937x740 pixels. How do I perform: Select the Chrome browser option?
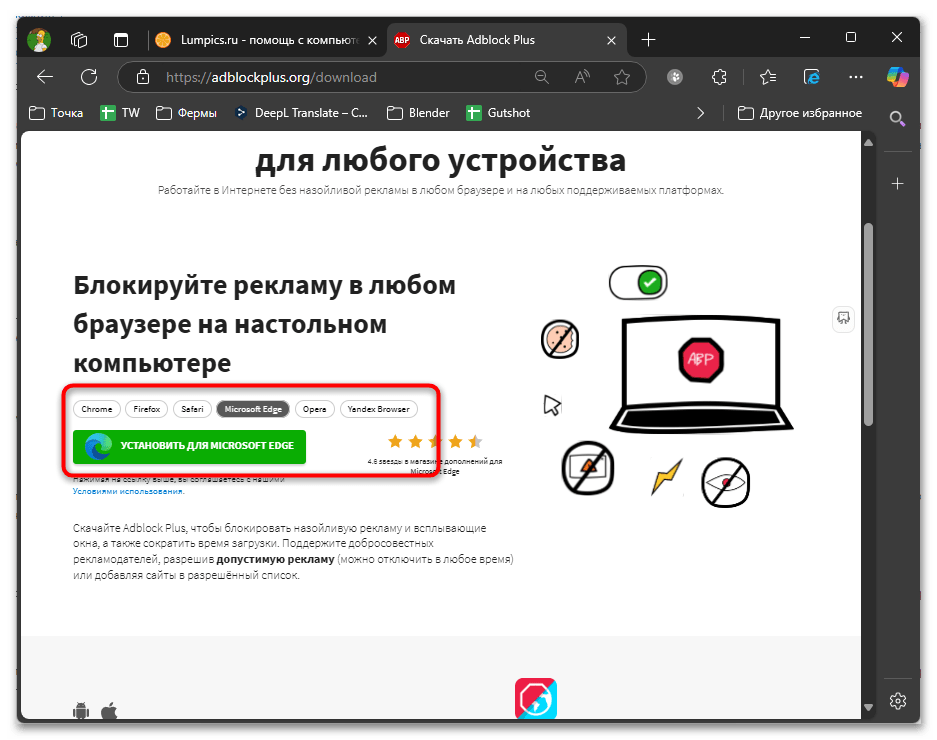97,409
